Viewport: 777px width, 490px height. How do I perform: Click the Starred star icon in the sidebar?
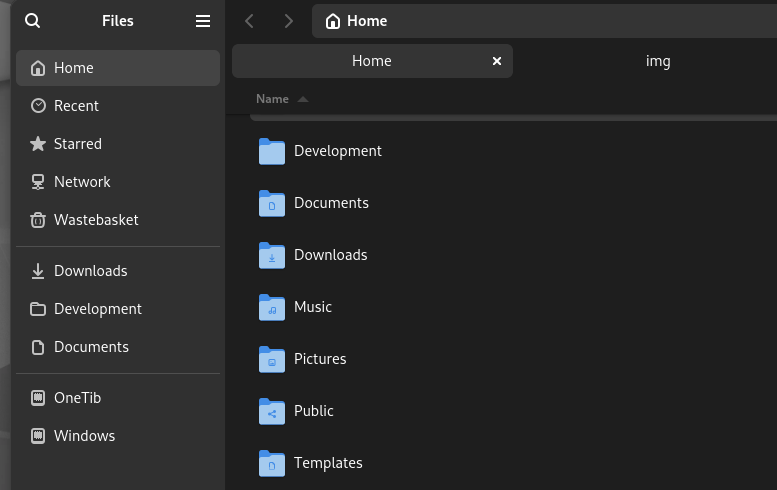[x=38, y=144]
